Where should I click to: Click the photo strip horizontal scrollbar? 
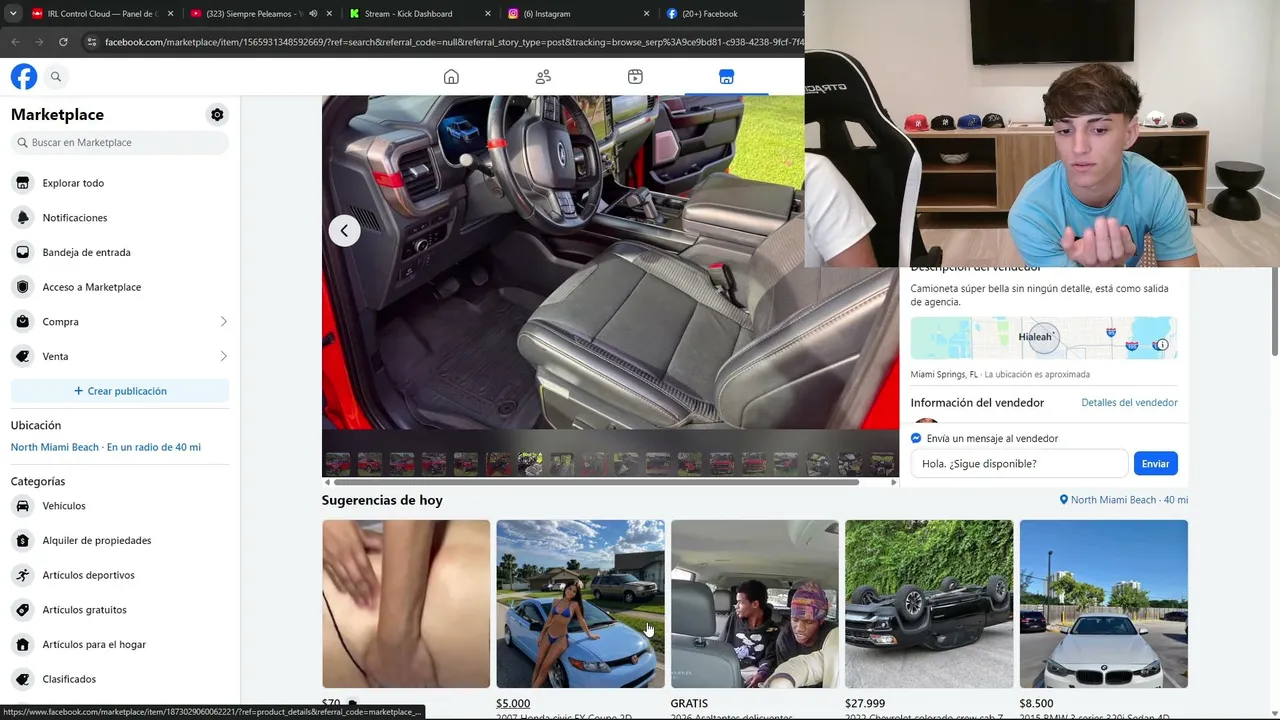(x=596, y=483)
